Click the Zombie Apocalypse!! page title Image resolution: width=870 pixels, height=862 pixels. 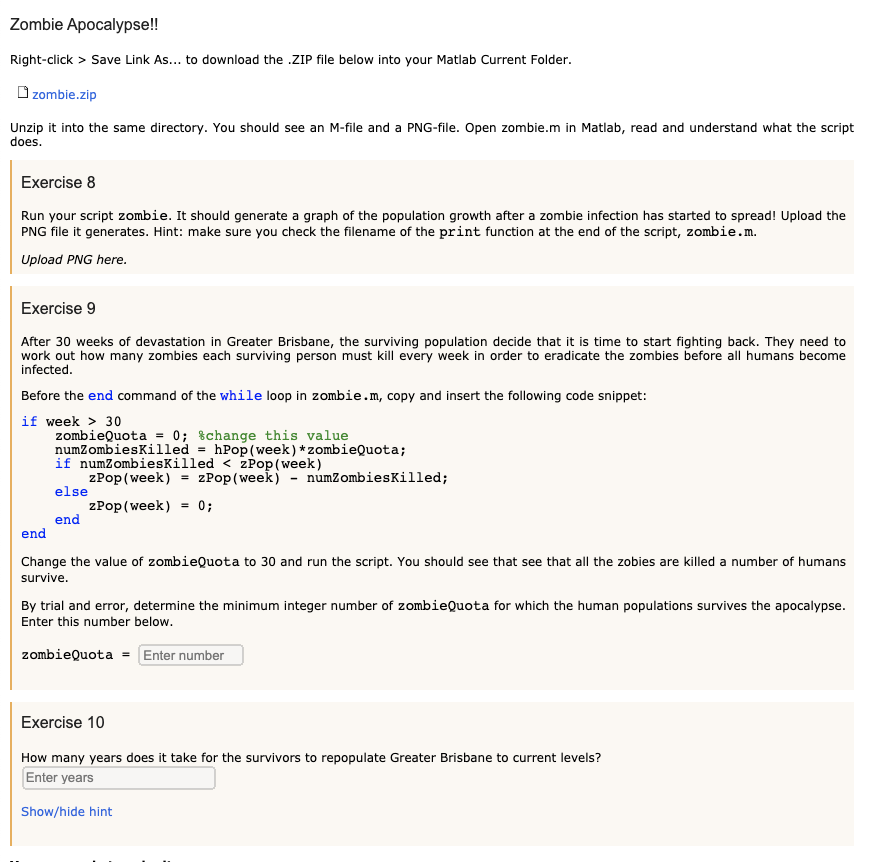[x=79, y=23]
